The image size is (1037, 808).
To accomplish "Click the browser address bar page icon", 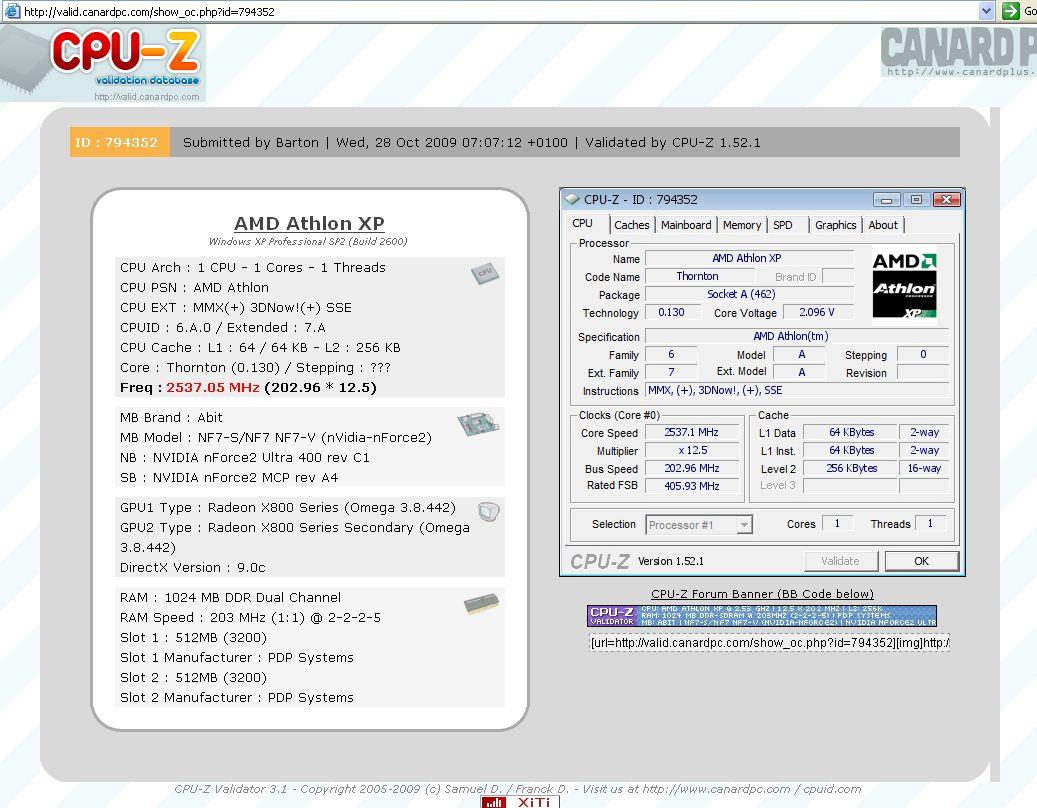I will pos(11,11).
